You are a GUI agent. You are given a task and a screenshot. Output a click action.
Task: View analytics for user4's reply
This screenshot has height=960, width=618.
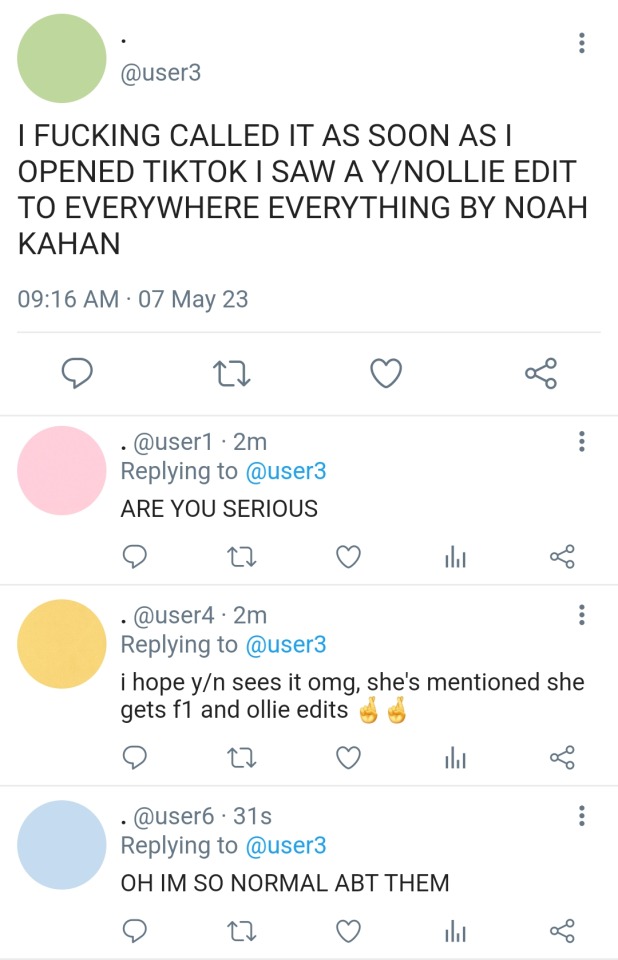tap(456, 758)
